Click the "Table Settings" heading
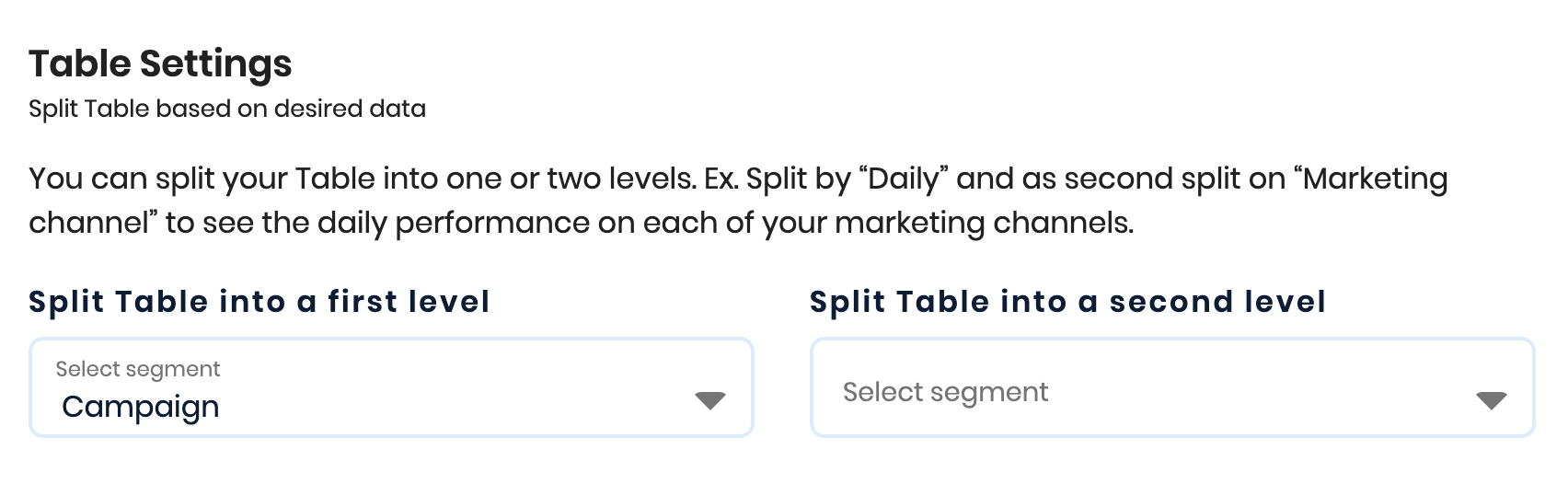Image resolution: width=1568 pixels, height=484 pixels. (x=160, y=63)
